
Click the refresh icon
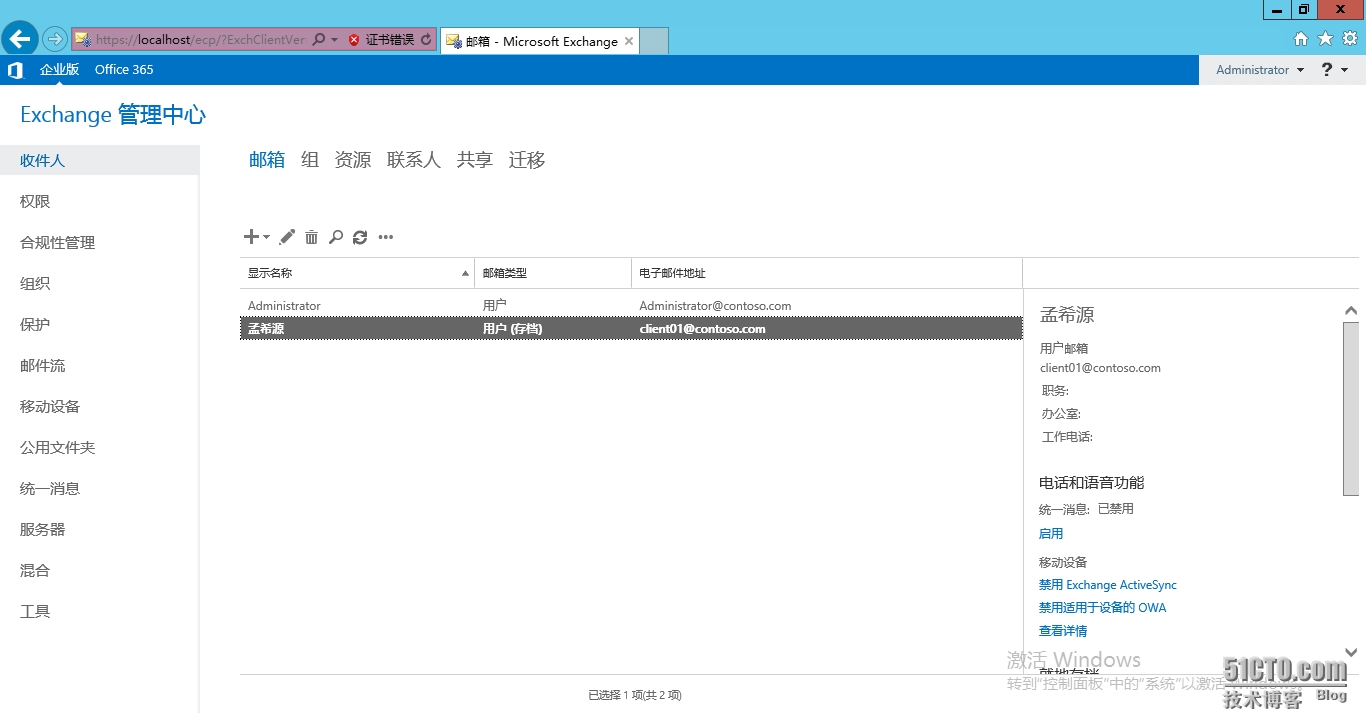point(360,237)
